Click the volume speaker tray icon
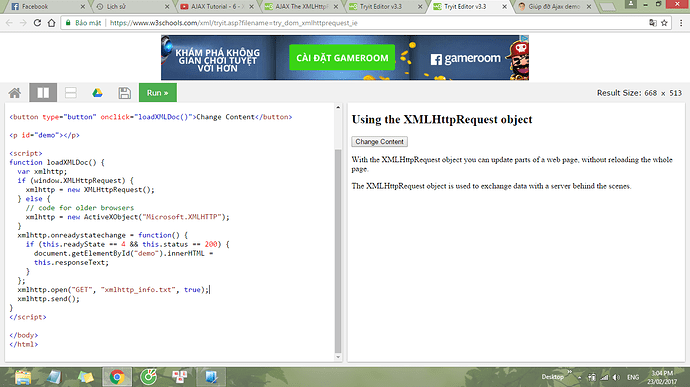Viewport: 690px width, 387px height. tap(616, 377)
